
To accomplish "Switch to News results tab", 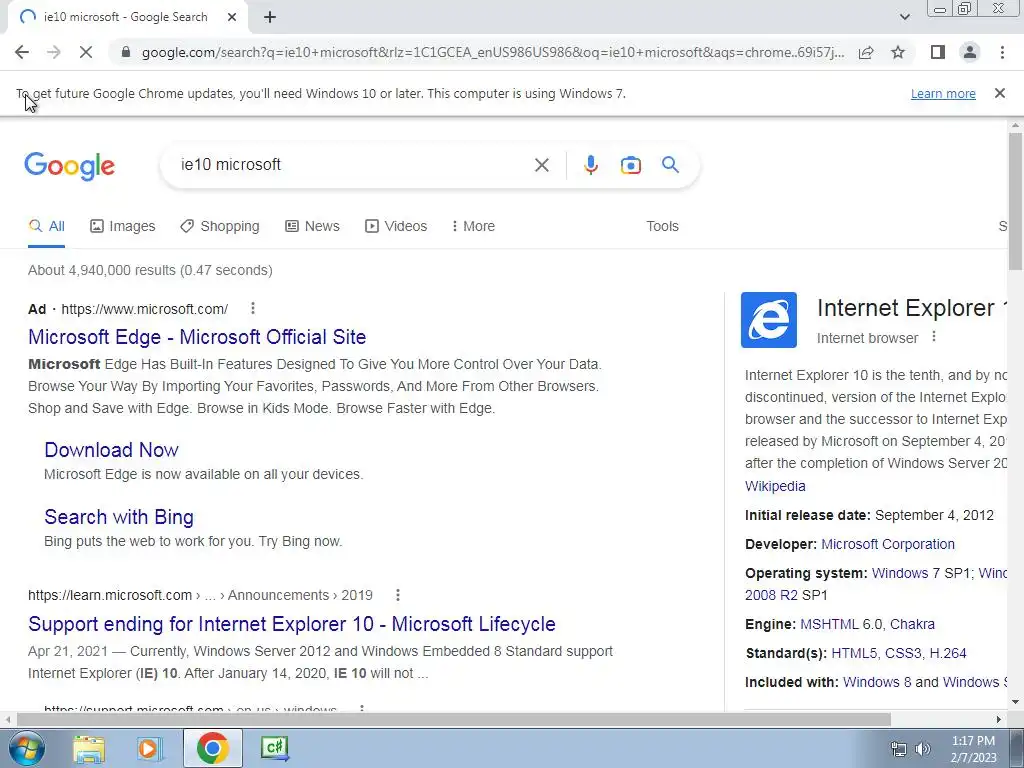I will tap(312, 226).
